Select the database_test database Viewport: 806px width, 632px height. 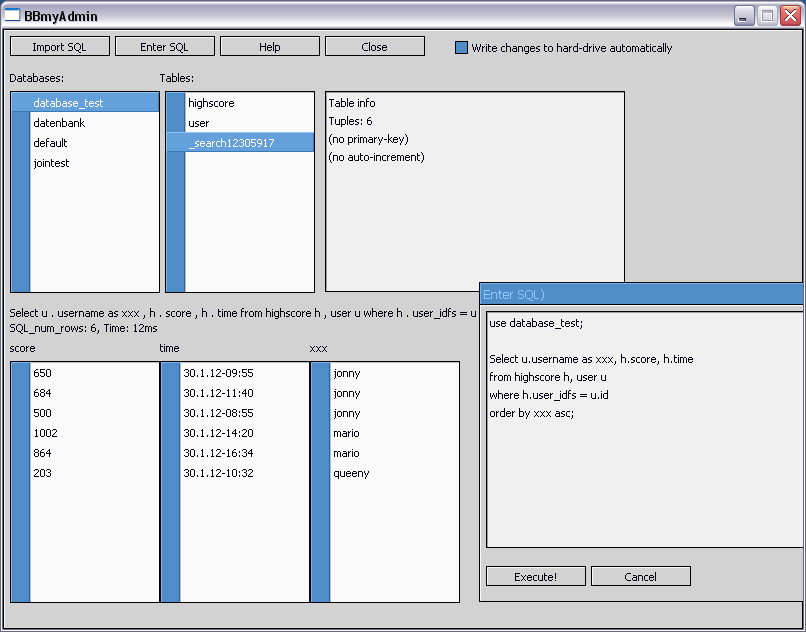(x=68, y=103)
